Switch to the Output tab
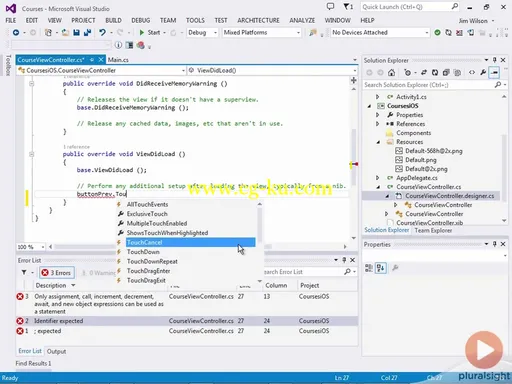 pos(56,351)
